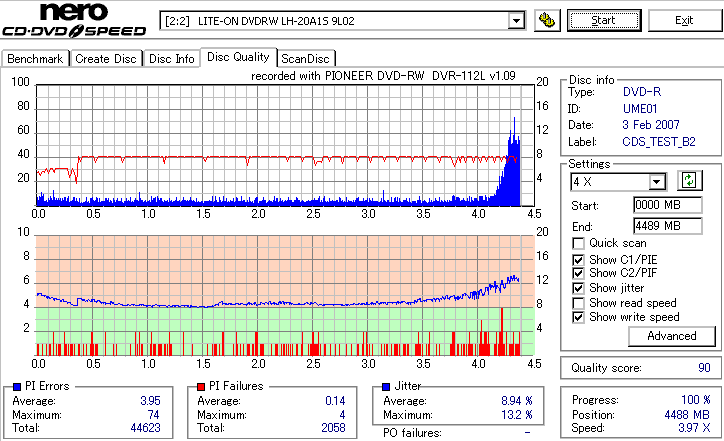The width and height of the screenshot is (724, 441).
Task: Open the drive selection dropdown arrow
Action: [x=516, y=21]
